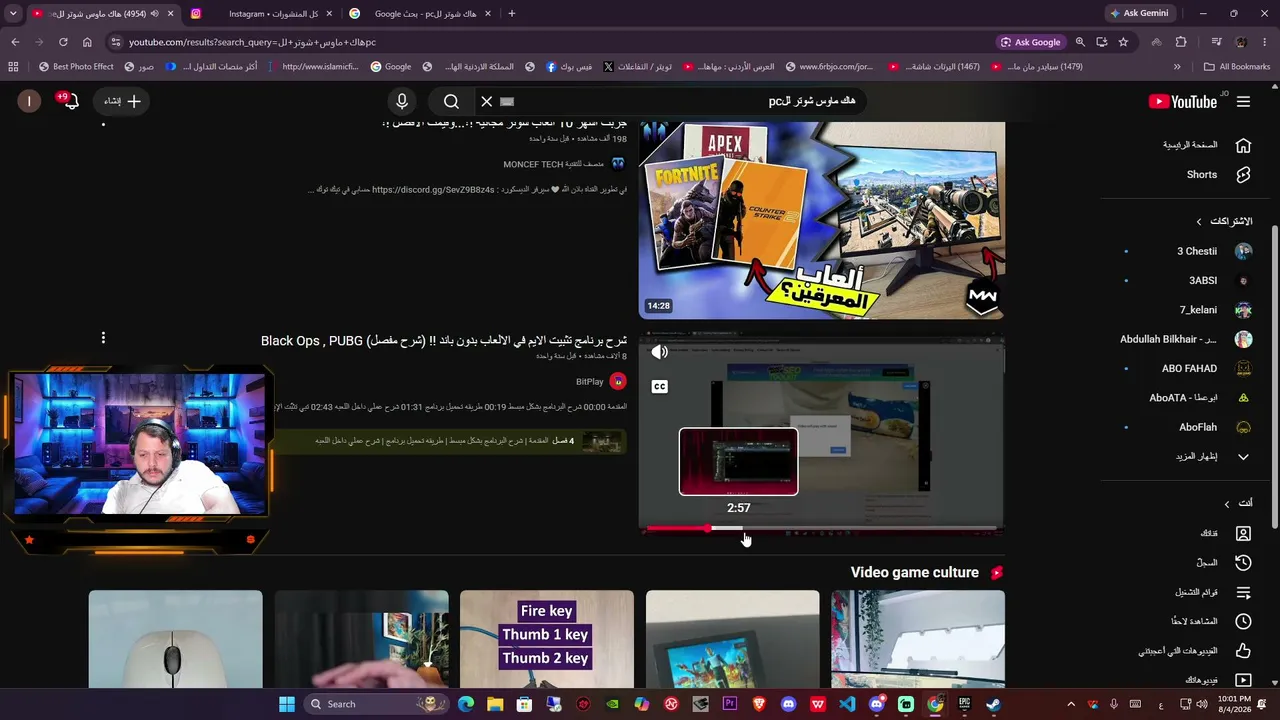1280x720 pixels.
Task: Open the browser Extensions puzzle icon
Action: pos(1181,42)
